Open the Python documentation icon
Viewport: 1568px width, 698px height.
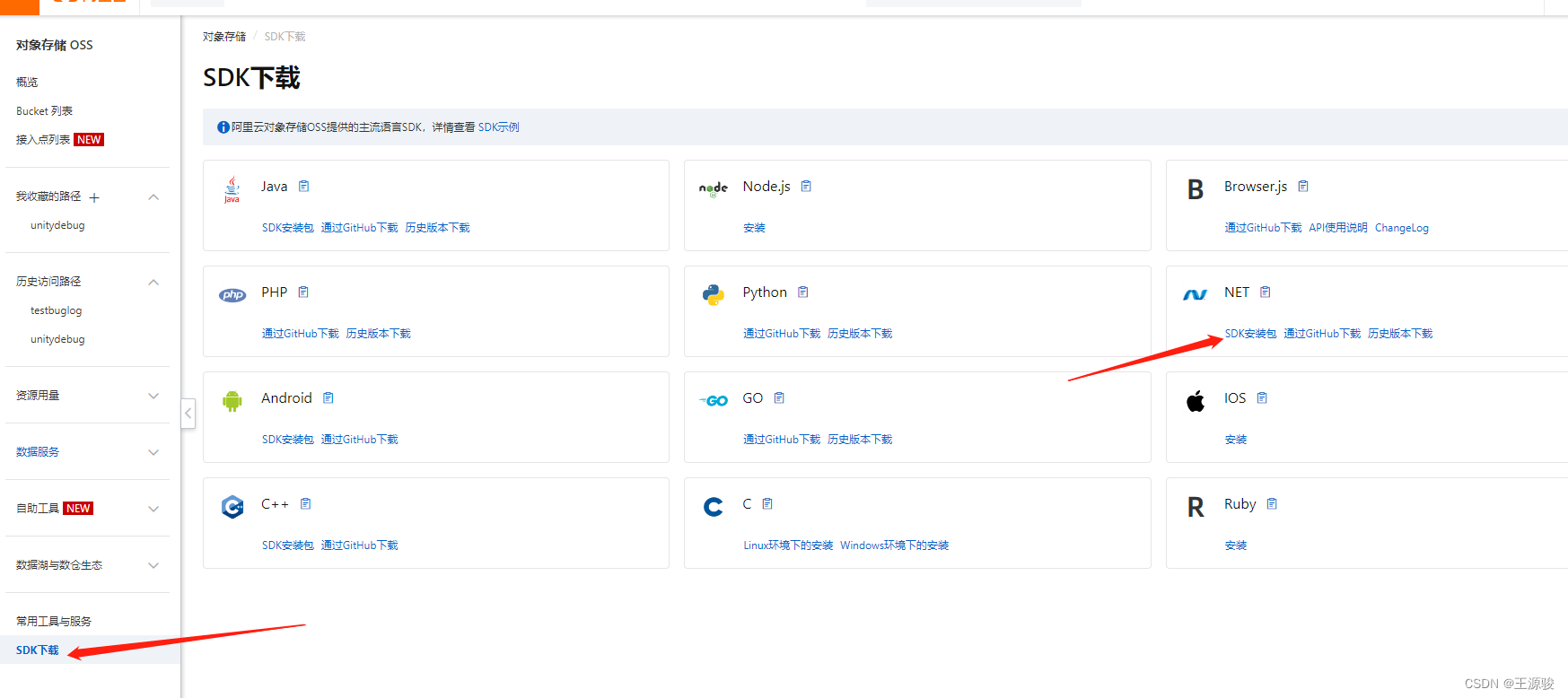click(x=803, y=292)
